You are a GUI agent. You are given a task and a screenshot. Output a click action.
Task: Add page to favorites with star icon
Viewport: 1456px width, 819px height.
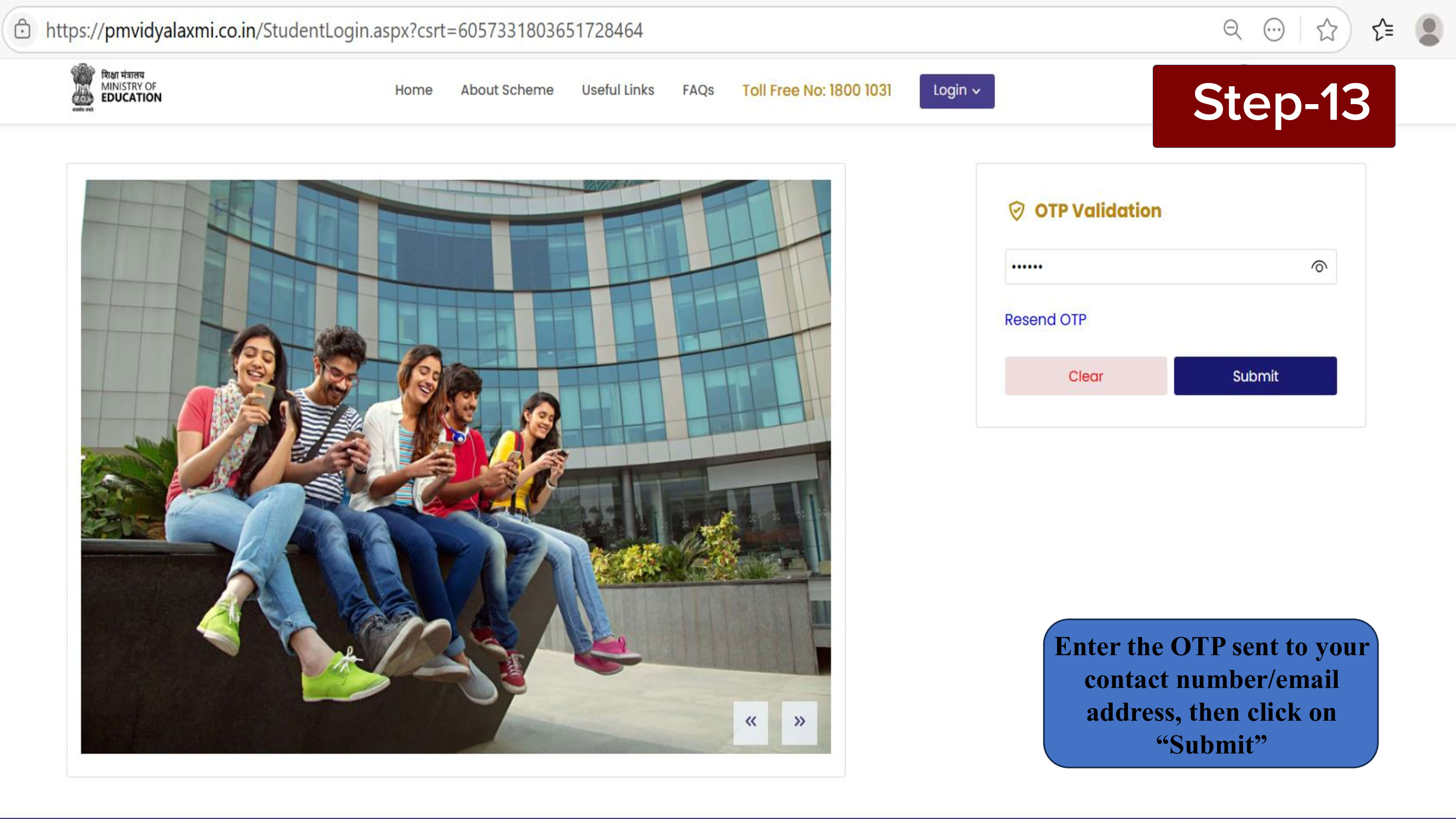(x=1326, y=29)
